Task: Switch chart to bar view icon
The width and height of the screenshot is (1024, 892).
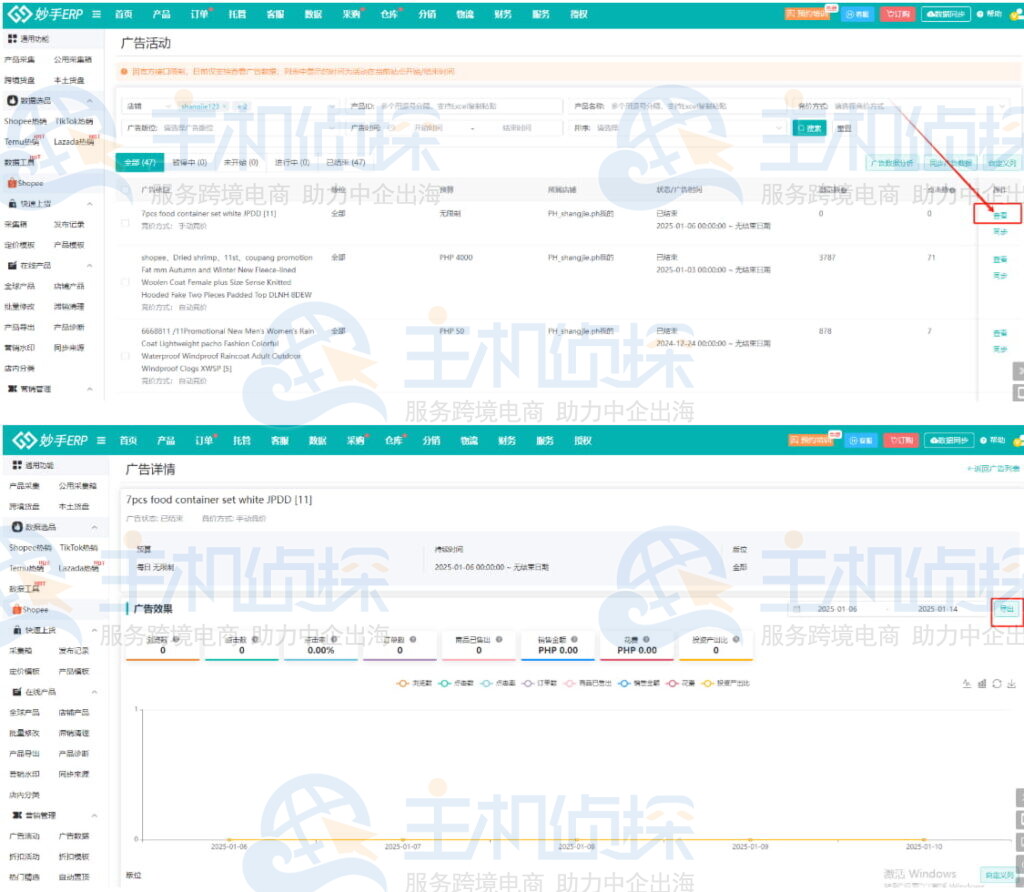Action: [982, 683]
